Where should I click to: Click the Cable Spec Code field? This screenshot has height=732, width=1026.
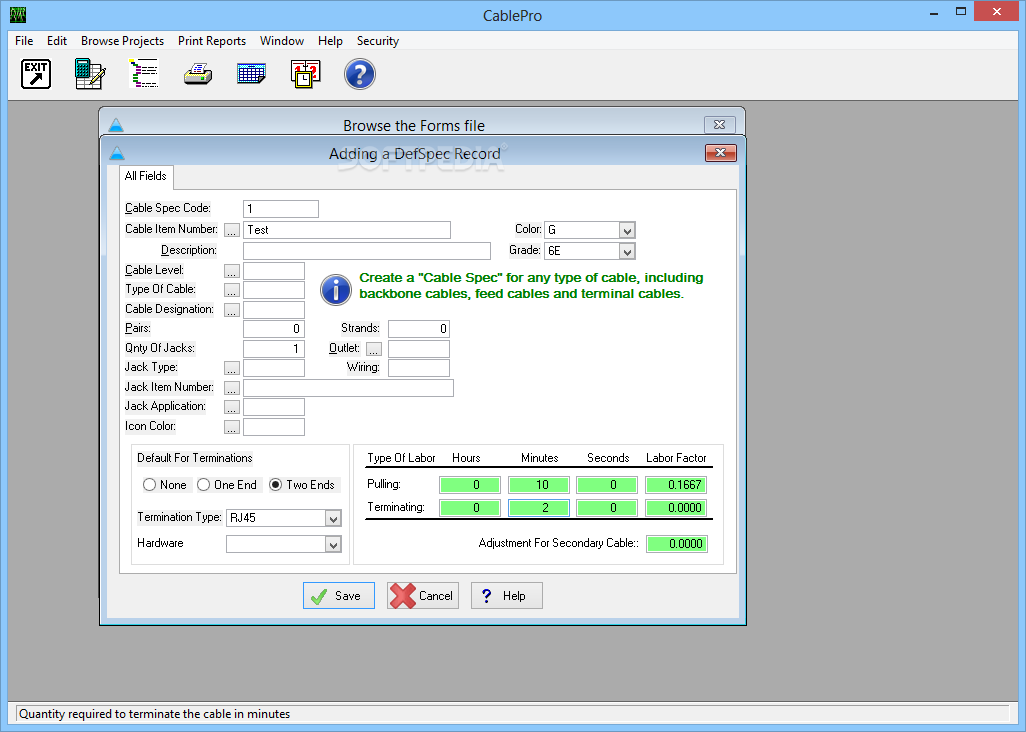pyautogui.click(x=281, y=209)
